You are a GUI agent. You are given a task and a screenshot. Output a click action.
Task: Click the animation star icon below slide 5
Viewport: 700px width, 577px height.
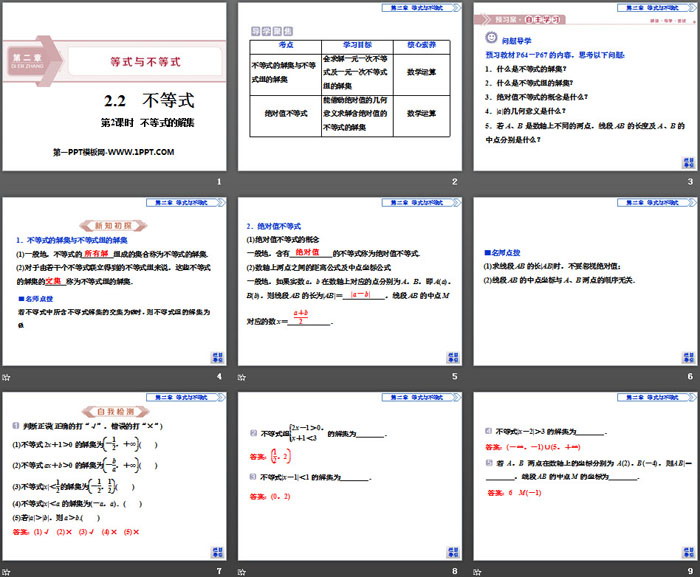coord(241,376)
